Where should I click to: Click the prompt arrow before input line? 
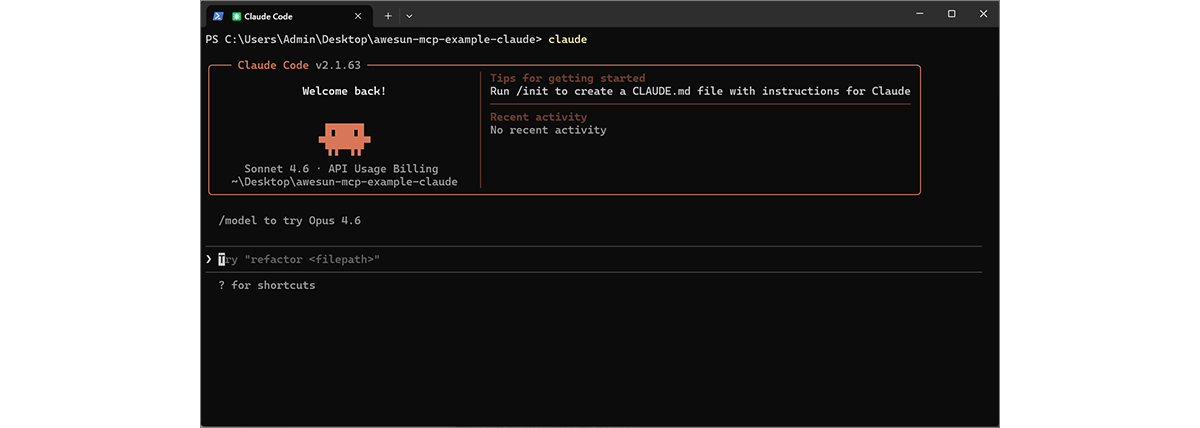click(209, 259)
